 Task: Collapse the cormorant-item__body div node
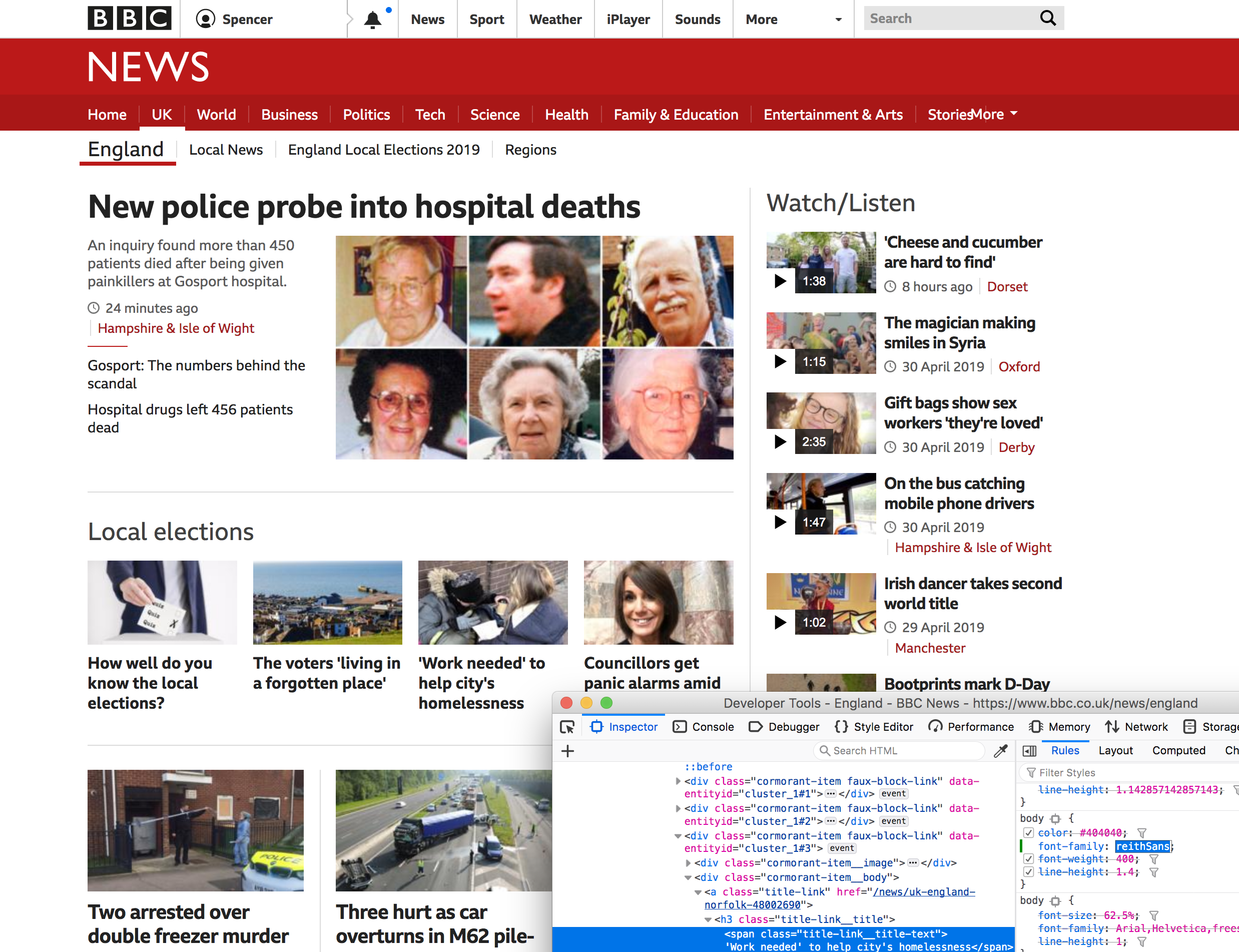tap(689, 878)
